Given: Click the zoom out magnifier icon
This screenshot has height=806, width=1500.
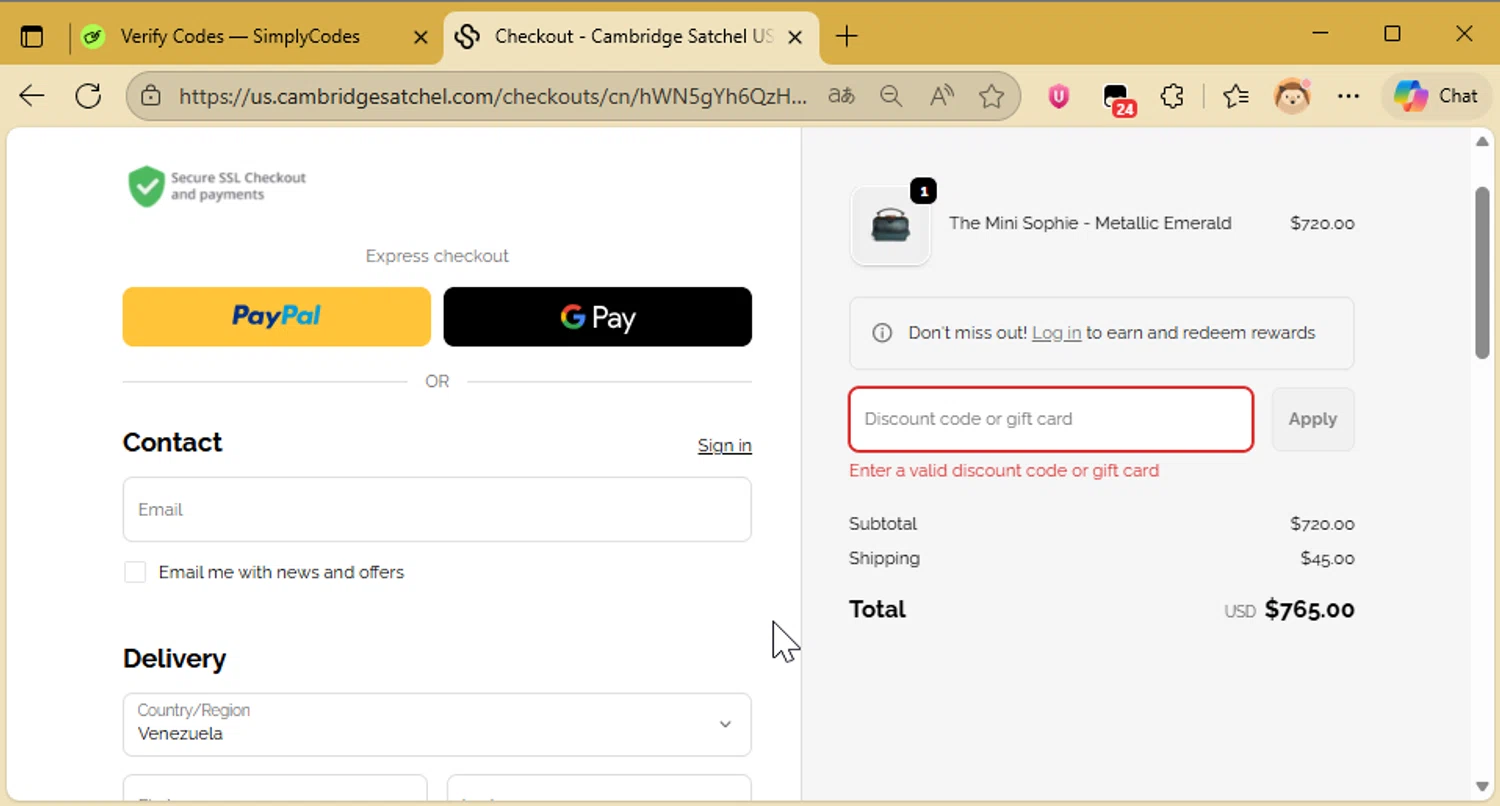Looking at the screenshot, I should click(891, 96).
